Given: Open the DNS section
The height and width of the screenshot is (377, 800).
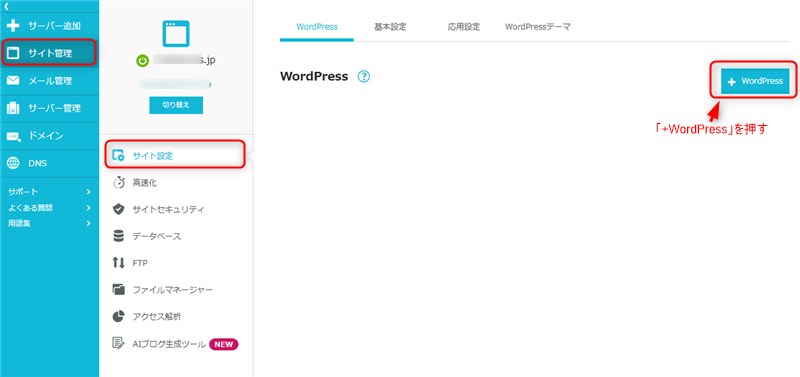Looking at the screenshot, I should click(49, 163).
